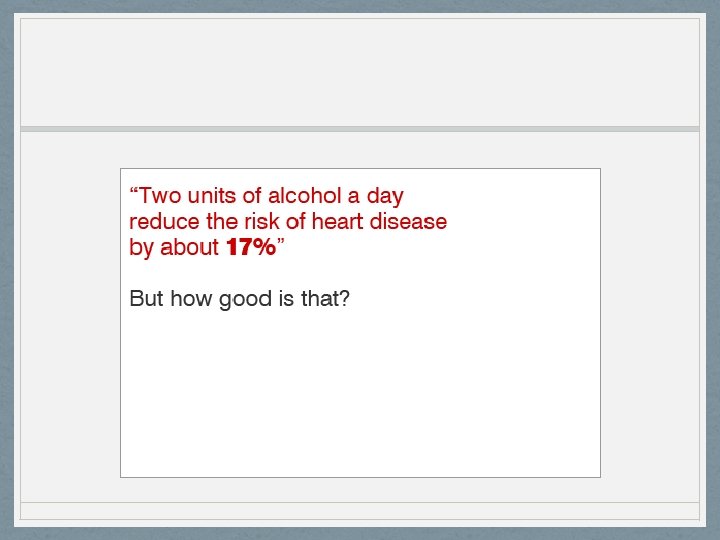This screenshot has width=720, height=540.
Task: Click the gray horizontal divider under the title
Action: pyautogui.click(x=360, y=129)
